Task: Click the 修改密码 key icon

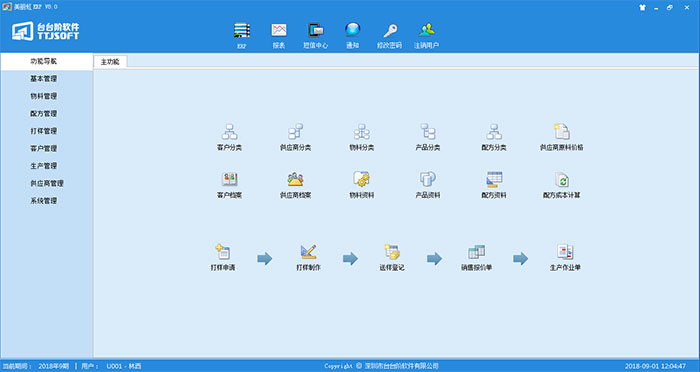Action: [x=390, y=31]
